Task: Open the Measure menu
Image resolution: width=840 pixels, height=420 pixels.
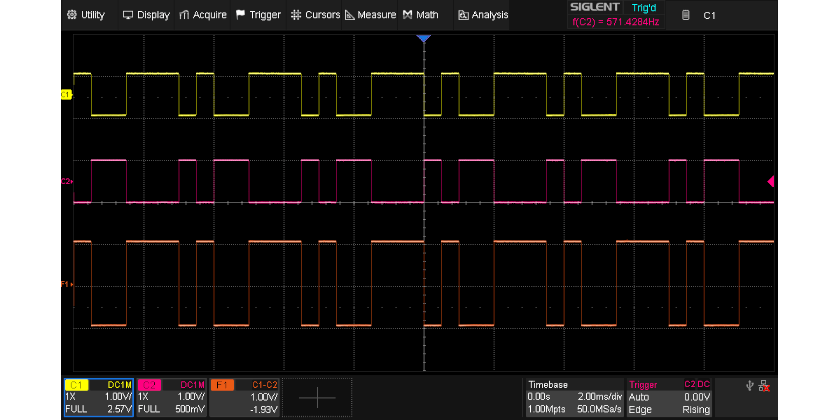Action: point(370,15)
